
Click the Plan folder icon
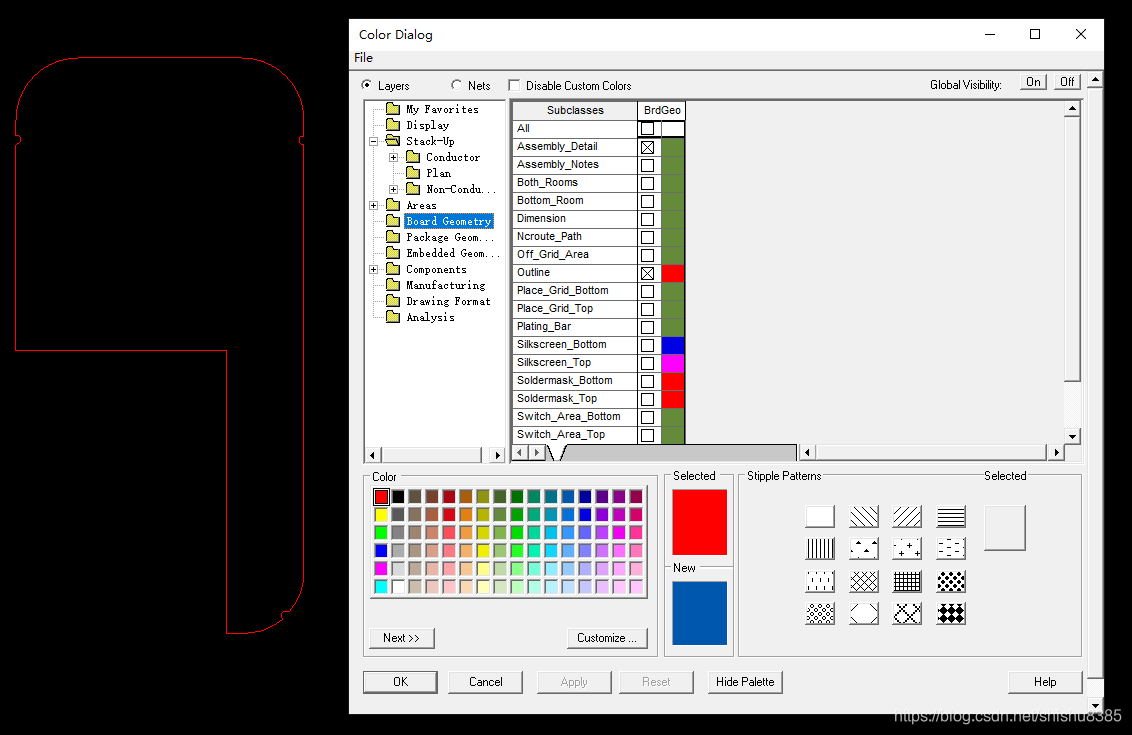[x=413, y=173]
